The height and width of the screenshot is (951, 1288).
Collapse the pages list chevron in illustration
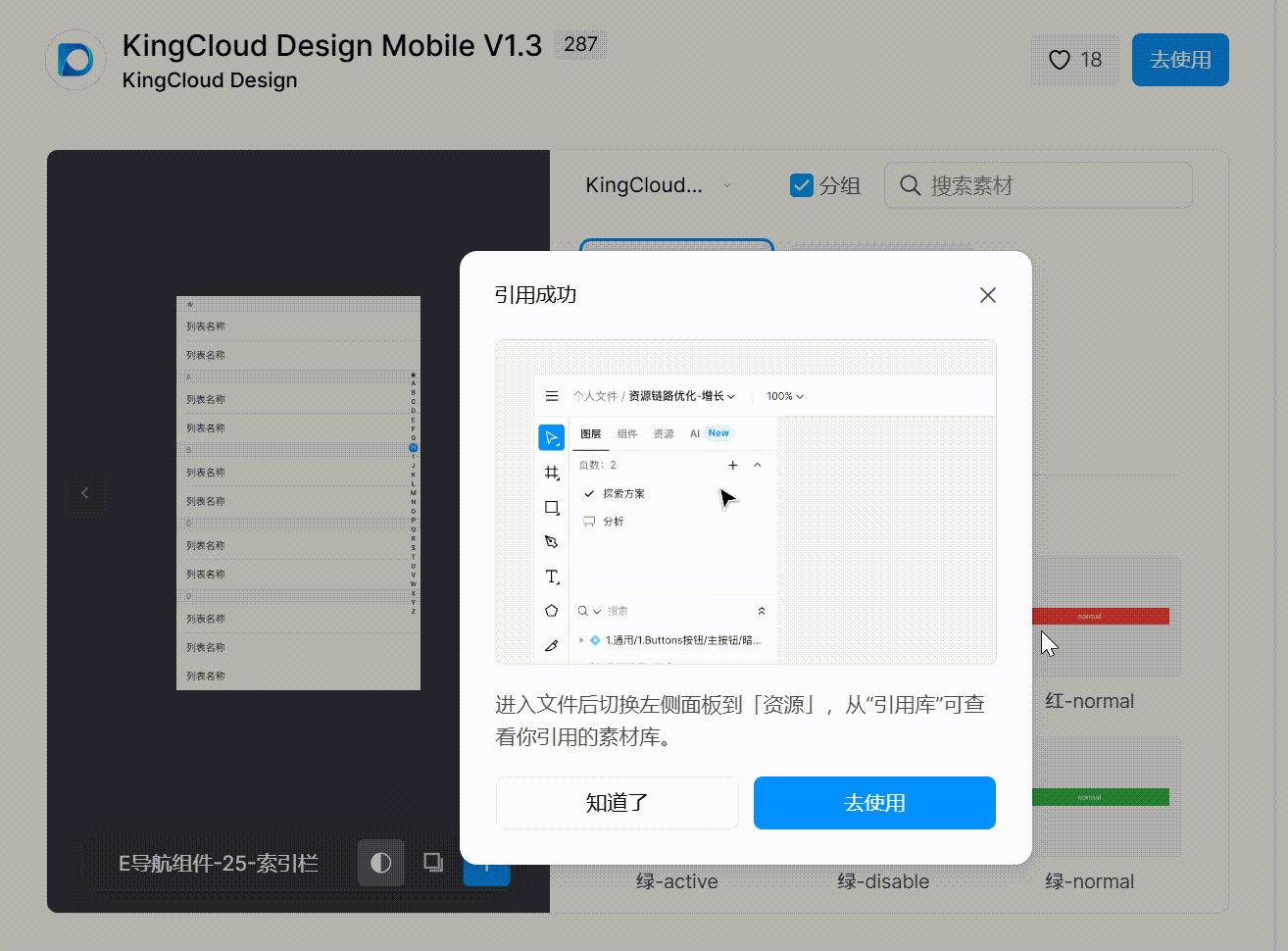click(x=757, y=465)
